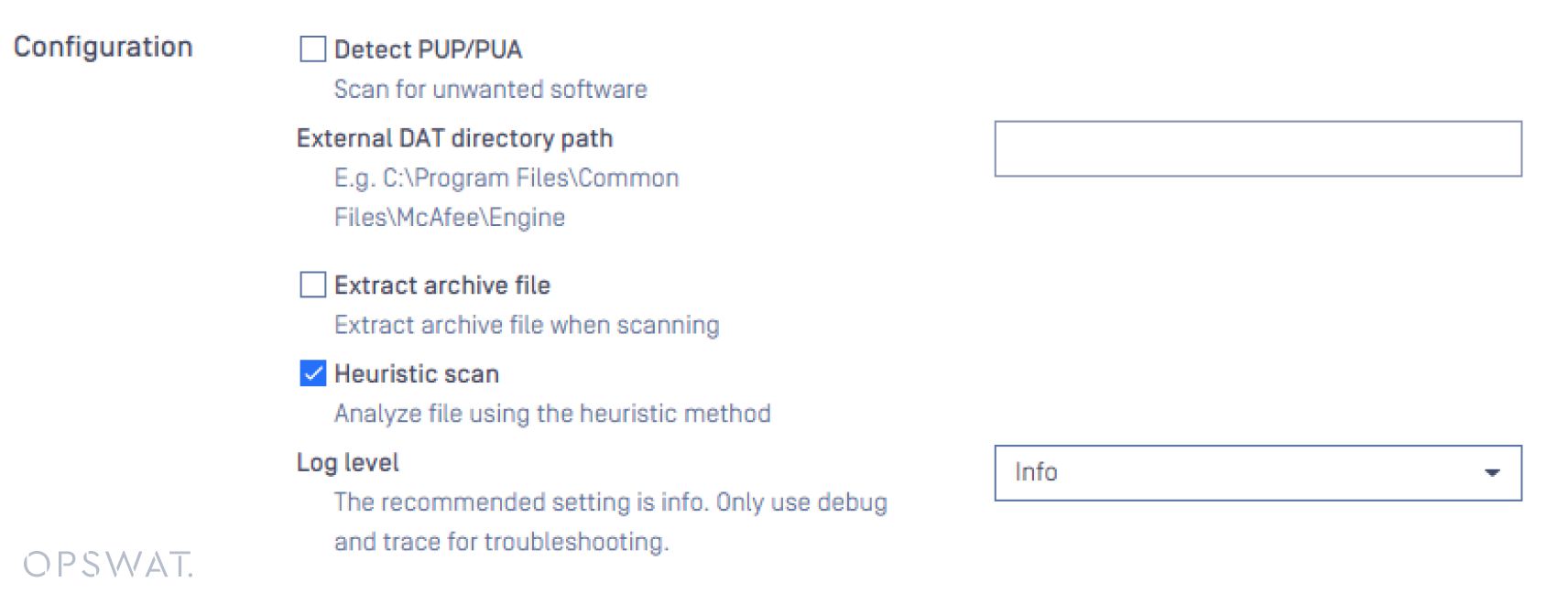Click the Info value in Log level box
1568x604 pixels.
click(1036, 472)
